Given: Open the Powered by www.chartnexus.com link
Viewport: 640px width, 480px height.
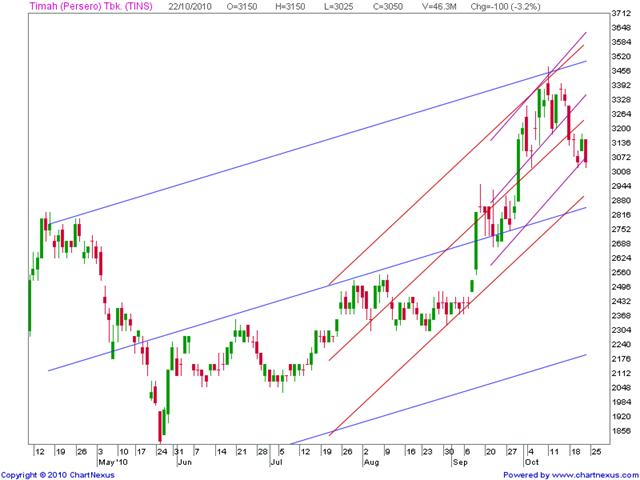Looking at the screenshot, I should click(571, 476).
